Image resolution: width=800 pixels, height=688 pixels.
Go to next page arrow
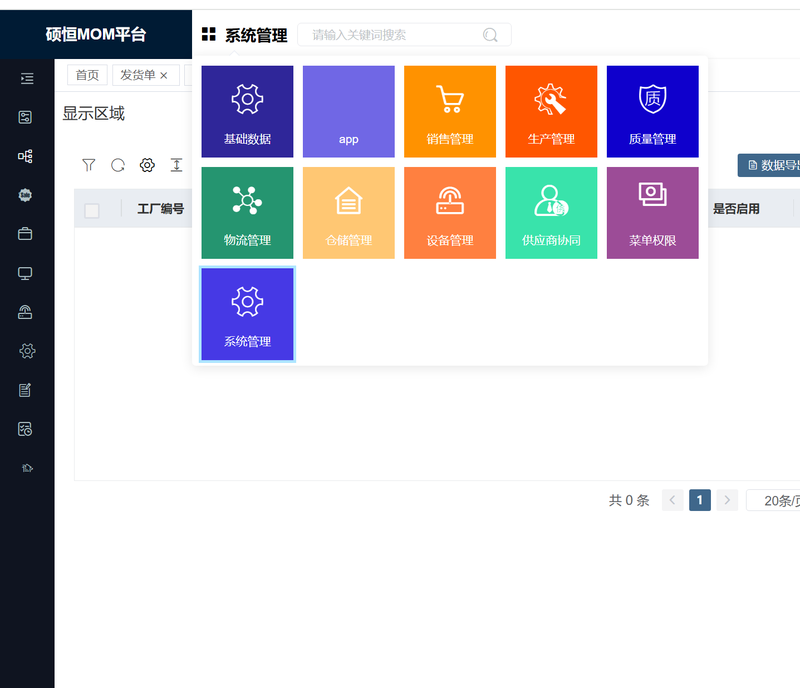tap(727, 500)
